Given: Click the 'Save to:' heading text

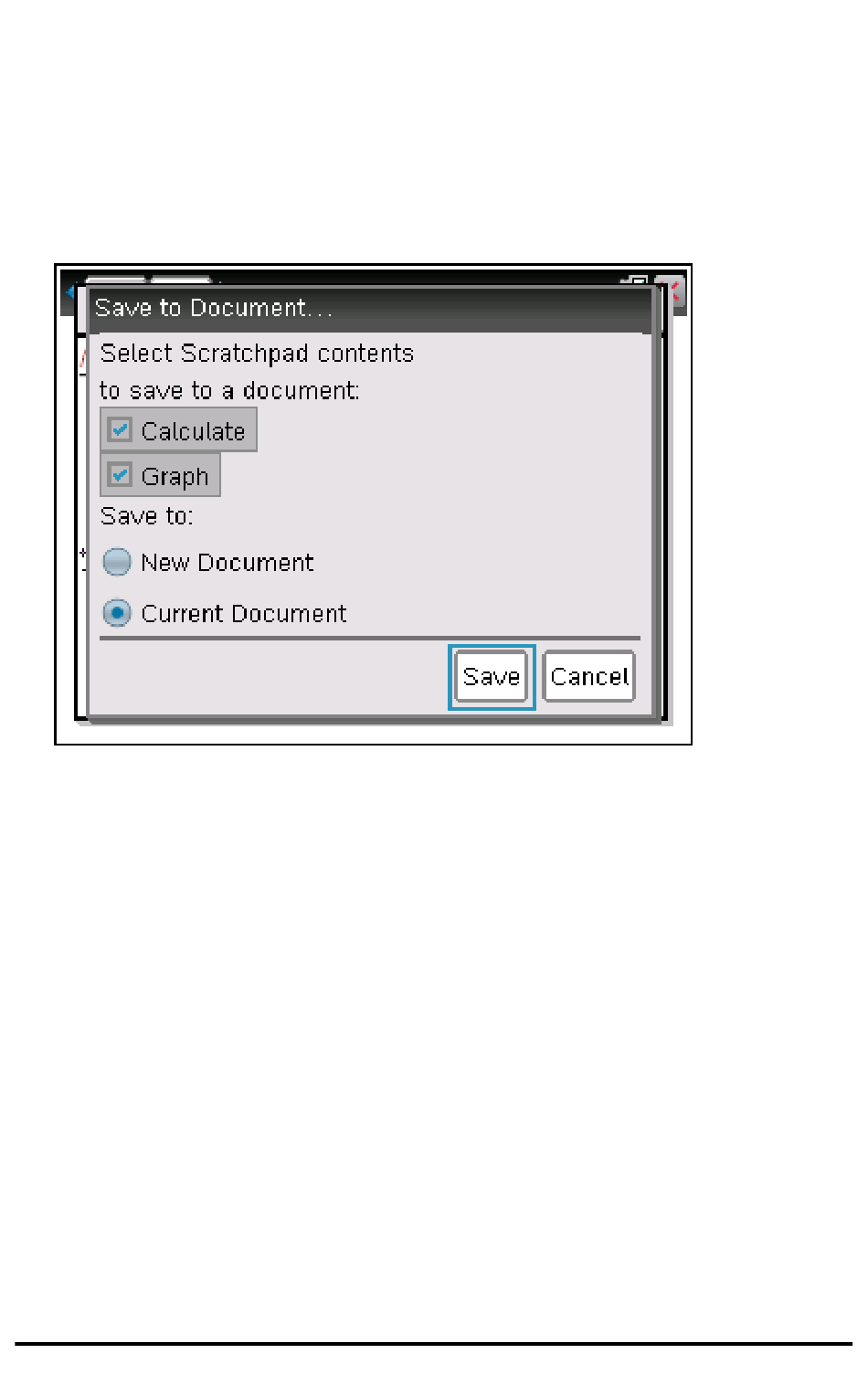Looking at the screenshot, I should [x=146, y=516].
